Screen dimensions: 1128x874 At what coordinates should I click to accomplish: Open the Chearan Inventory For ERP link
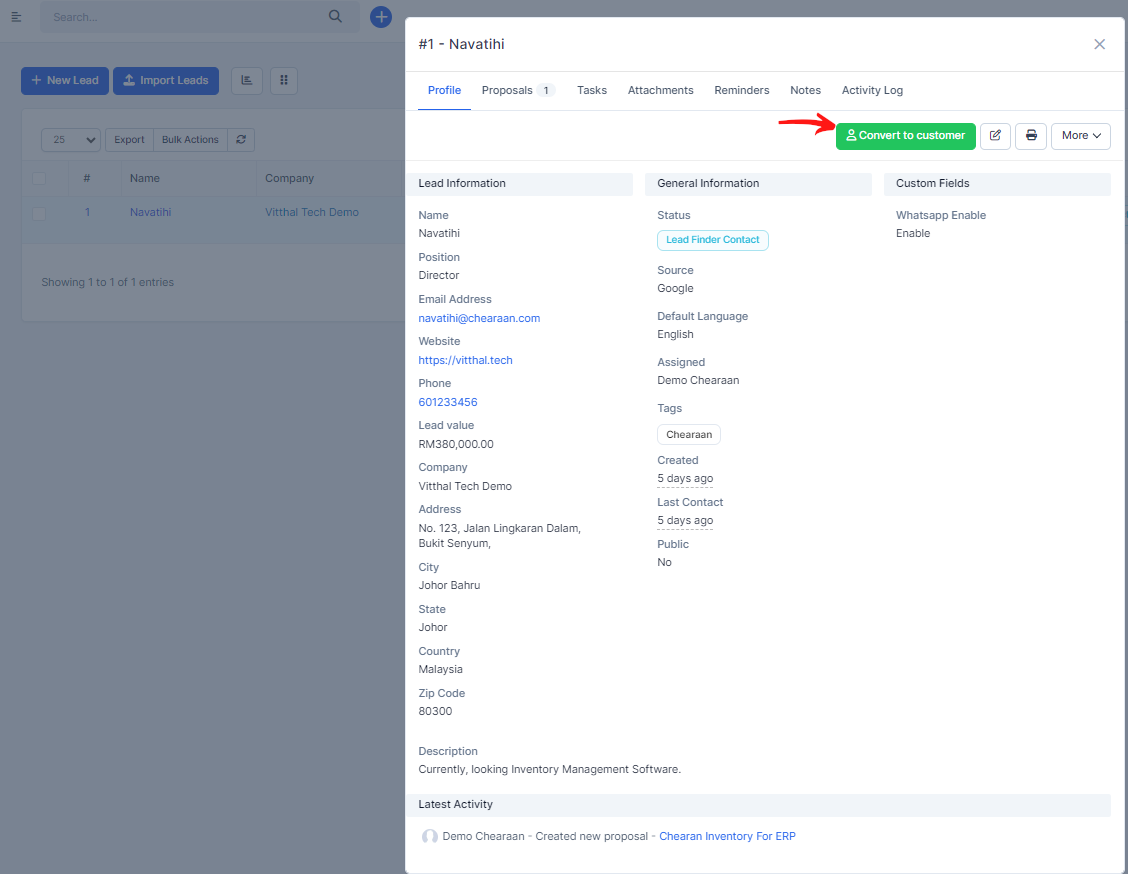coord(727,836)
